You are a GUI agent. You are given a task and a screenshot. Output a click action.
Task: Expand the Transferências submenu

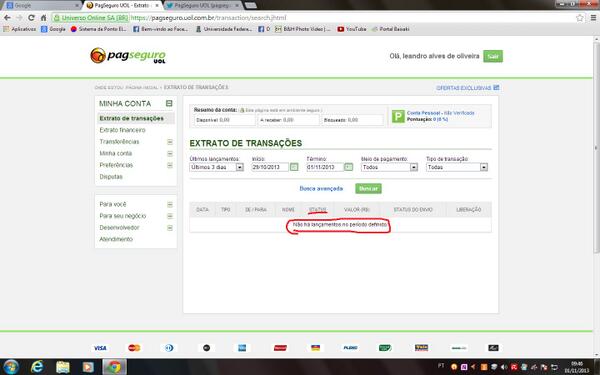pos(170,142)
